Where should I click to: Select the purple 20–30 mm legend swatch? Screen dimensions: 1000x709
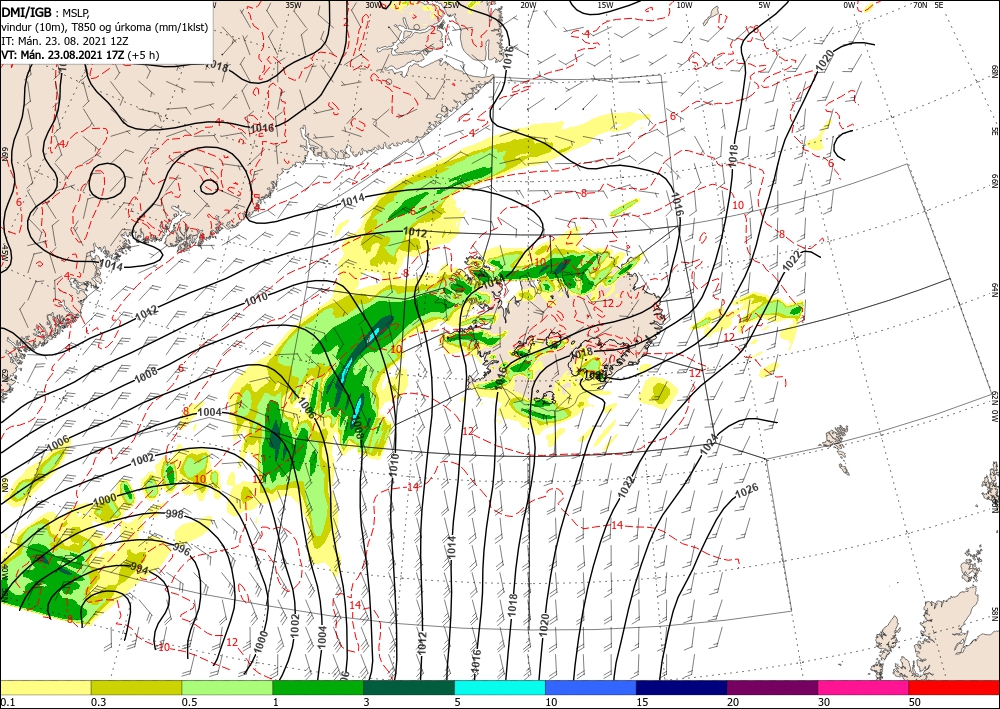pos(772,687)
